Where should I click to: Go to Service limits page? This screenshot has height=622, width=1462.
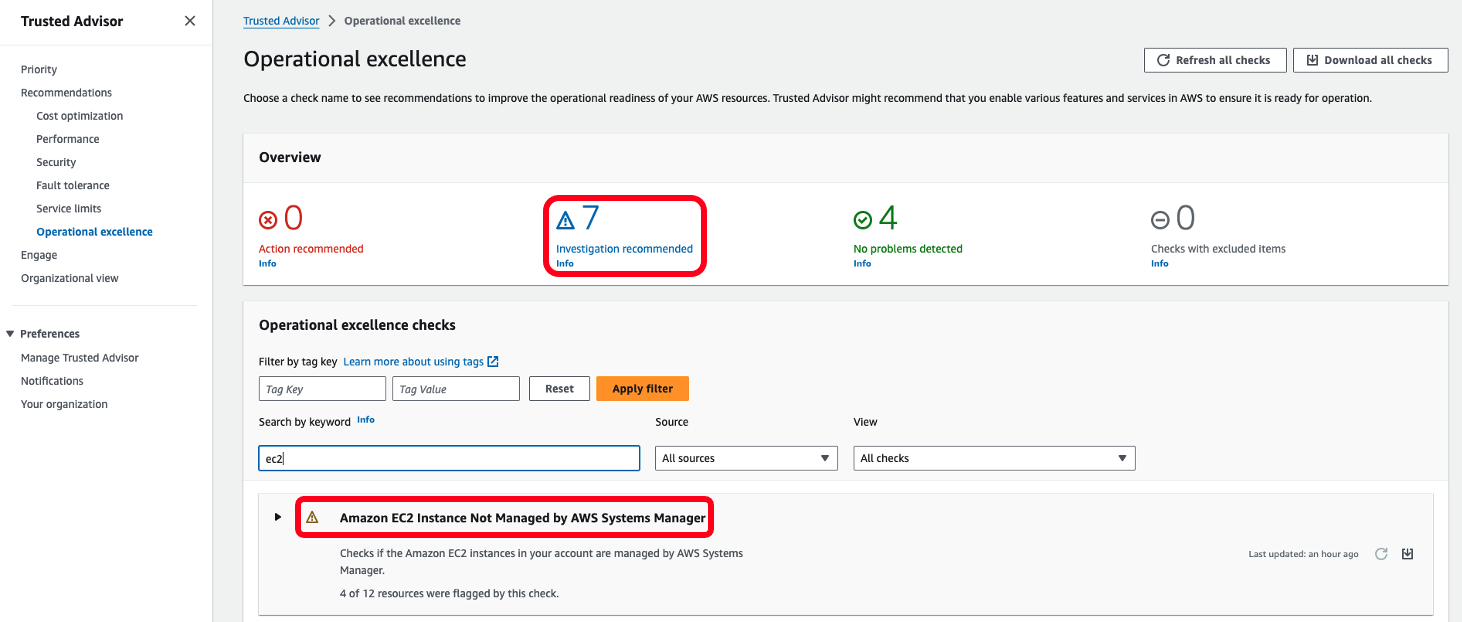69,208
